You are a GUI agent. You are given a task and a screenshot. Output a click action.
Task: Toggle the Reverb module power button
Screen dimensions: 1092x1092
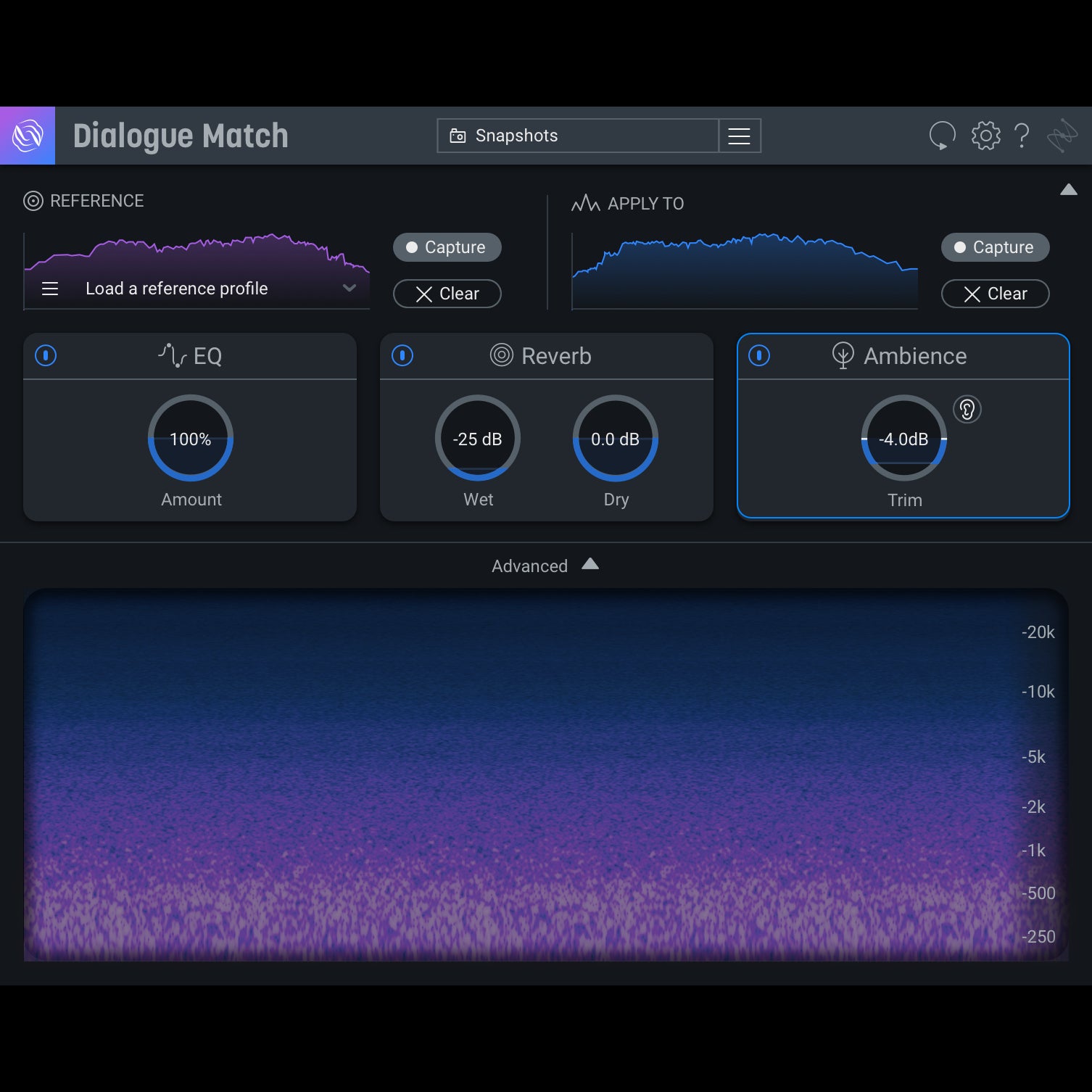(x=402, y=355)
